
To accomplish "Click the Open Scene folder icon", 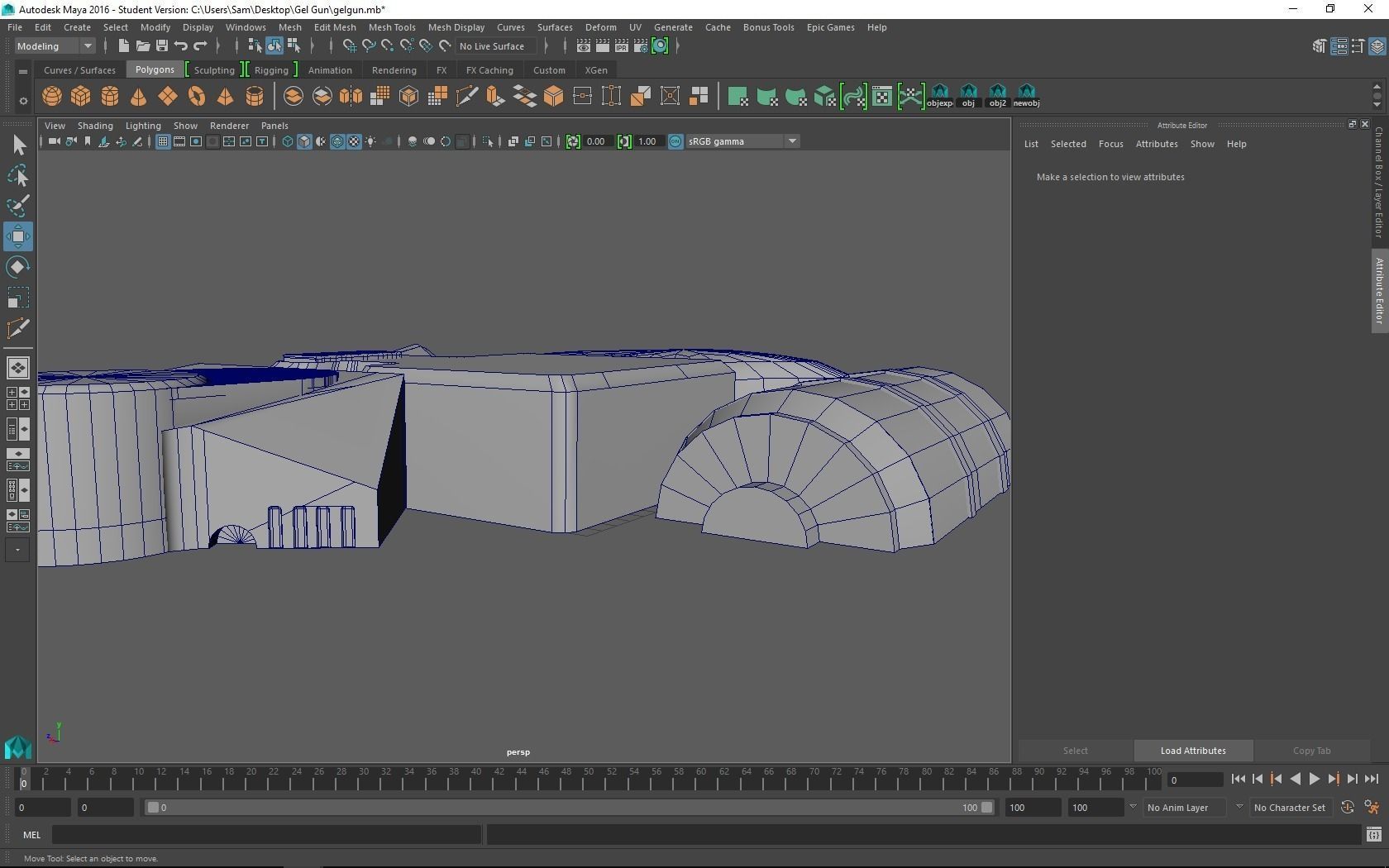I will 142,46.
